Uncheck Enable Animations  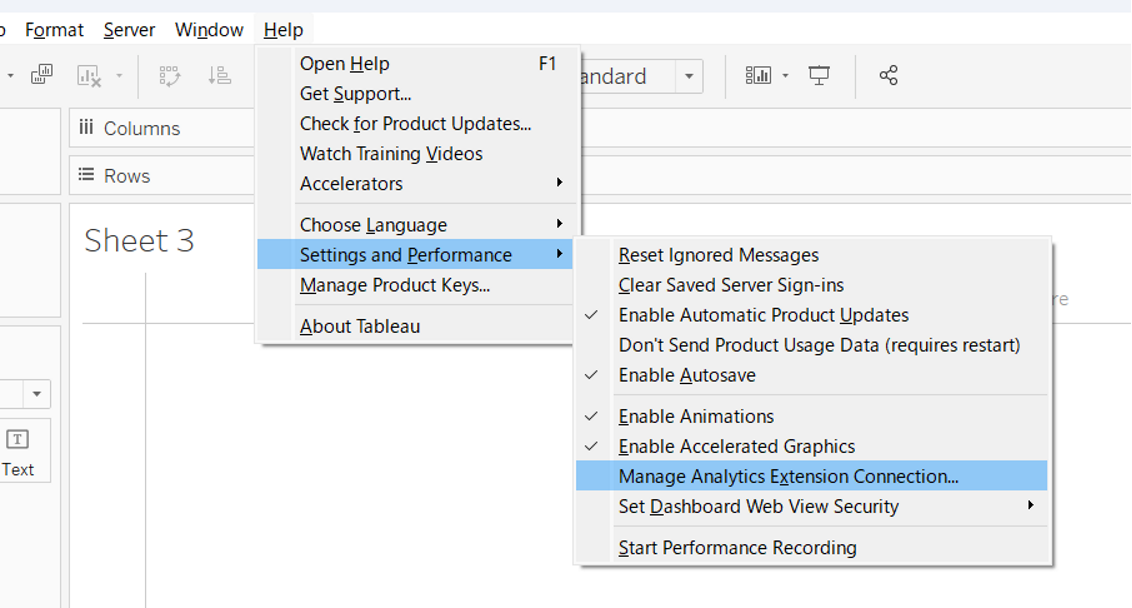[697, 416]
